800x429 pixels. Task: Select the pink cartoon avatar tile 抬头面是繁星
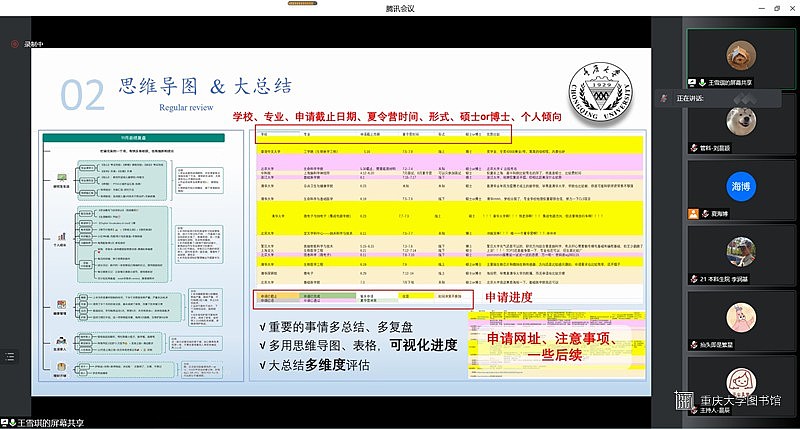pyautogui.click(x=739, y=316)
